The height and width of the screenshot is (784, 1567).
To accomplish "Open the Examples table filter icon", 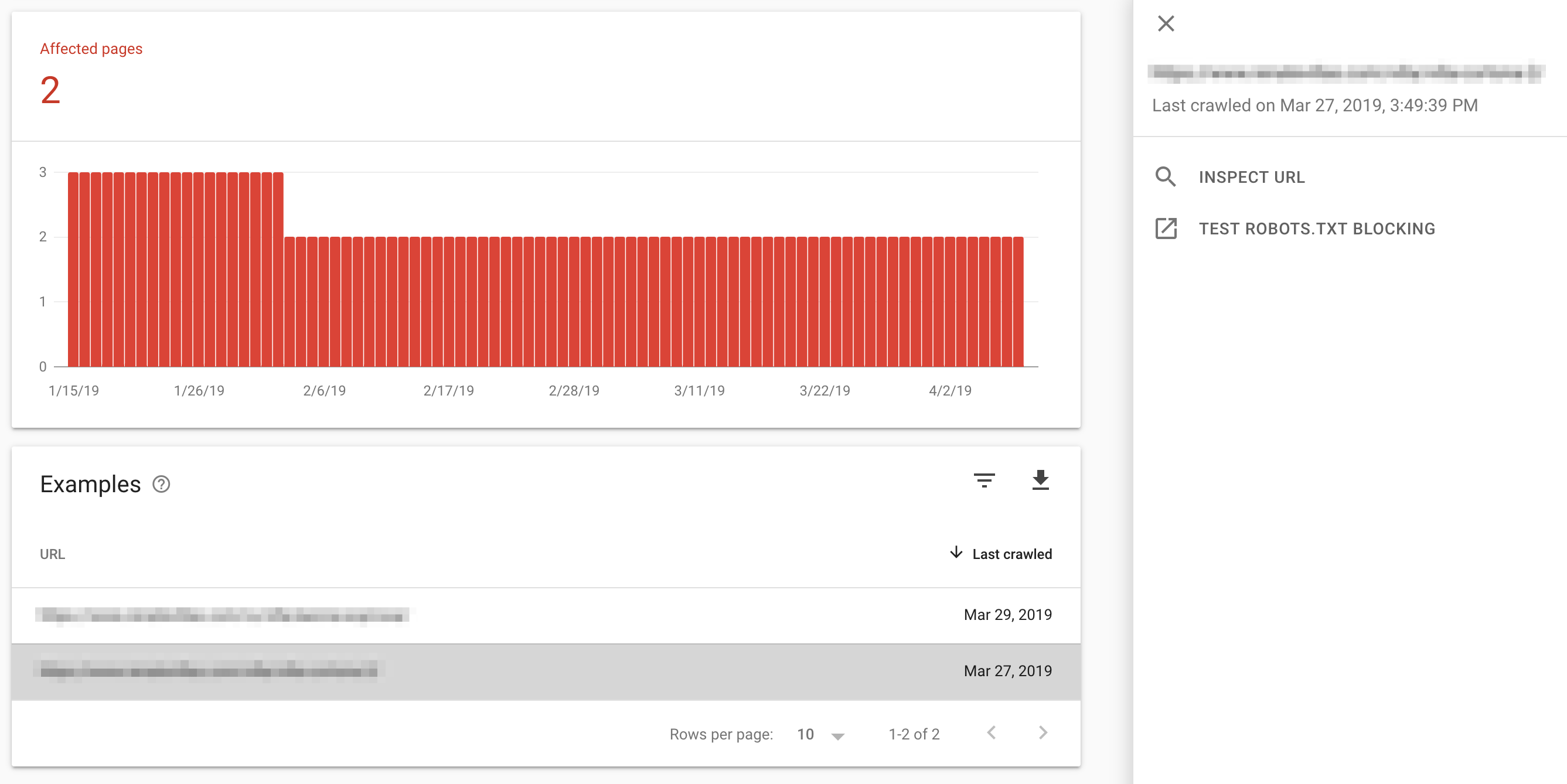I will point(984,480).
